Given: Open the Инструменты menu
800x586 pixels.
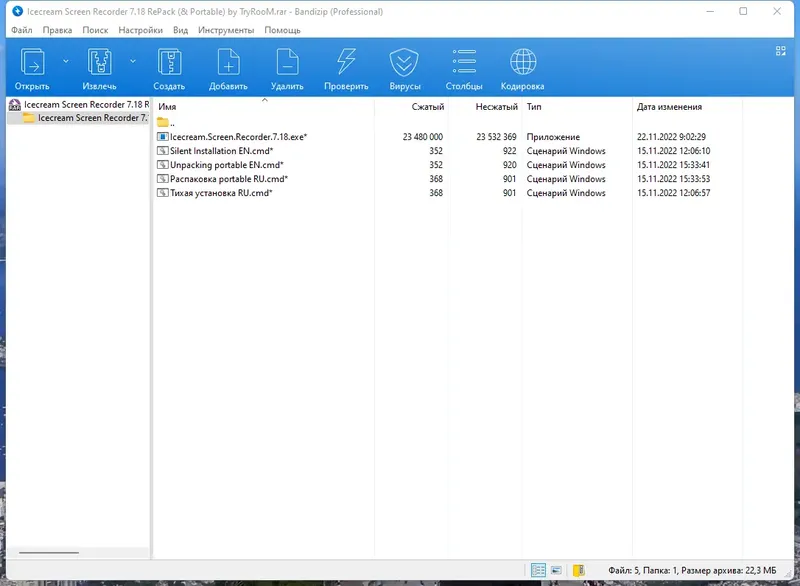Looking at the screenshot, I should click(x=226, y=30).
